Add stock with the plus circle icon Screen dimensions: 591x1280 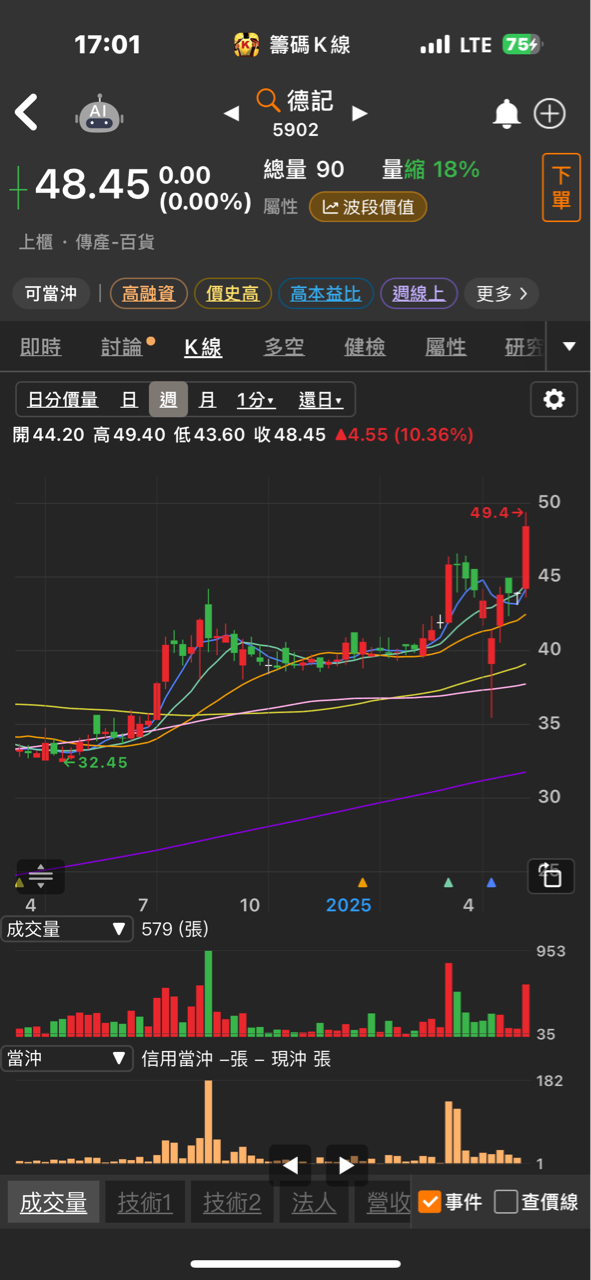[x=550, y=114]
